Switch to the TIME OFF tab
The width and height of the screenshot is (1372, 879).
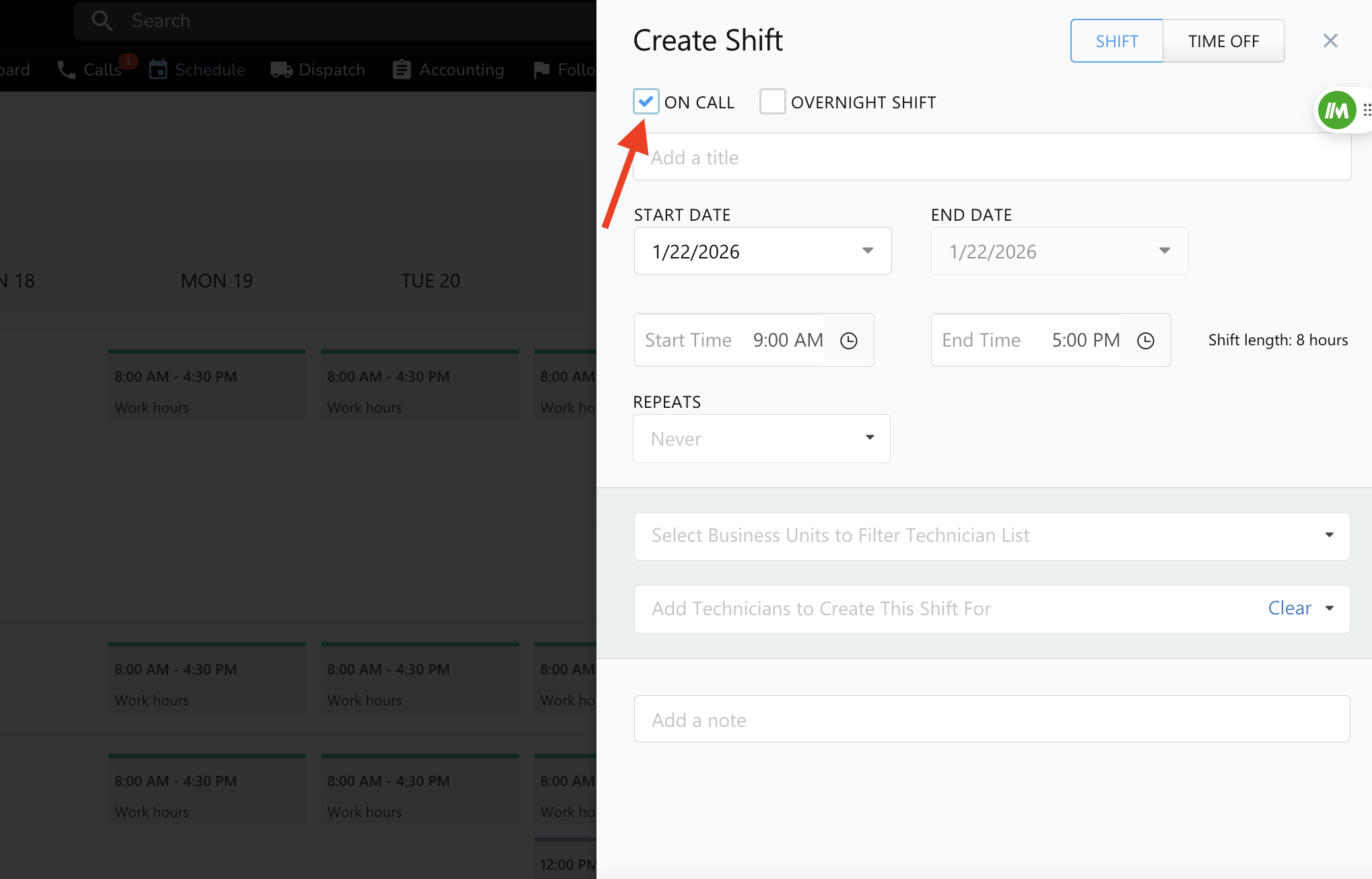point(1223,41)
